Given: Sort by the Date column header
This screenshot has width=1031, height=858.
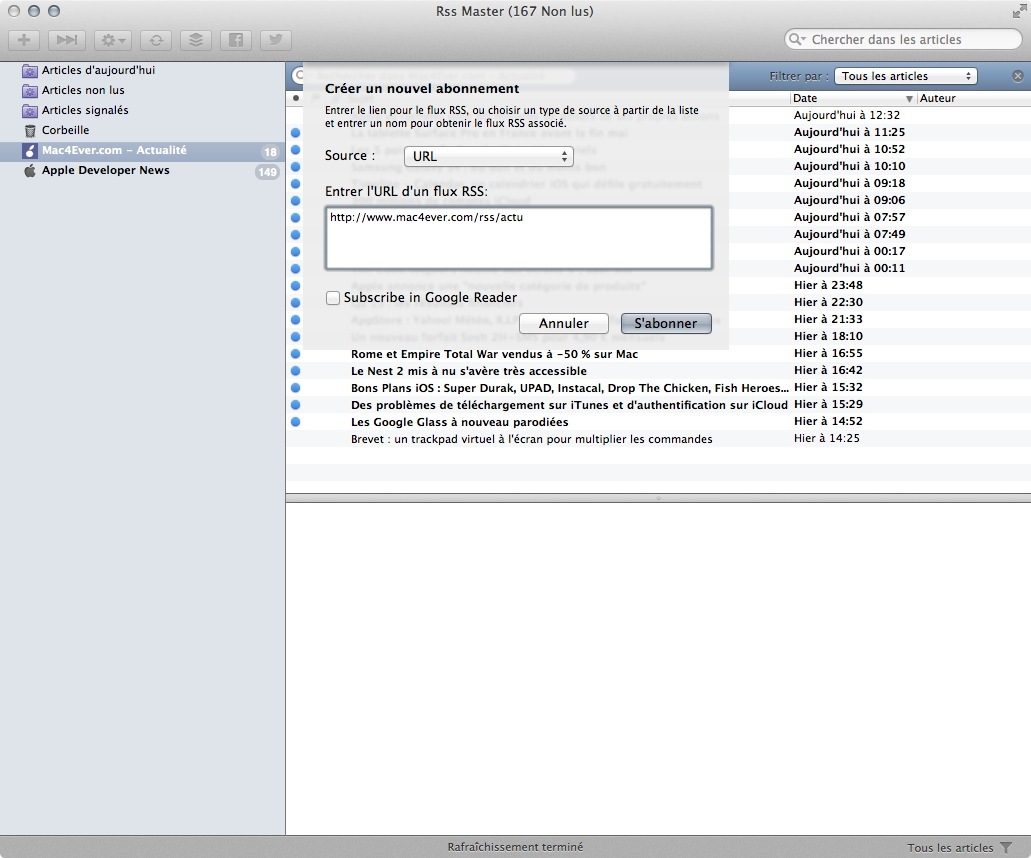Looking at the screenshot, I should coord(853,99).
